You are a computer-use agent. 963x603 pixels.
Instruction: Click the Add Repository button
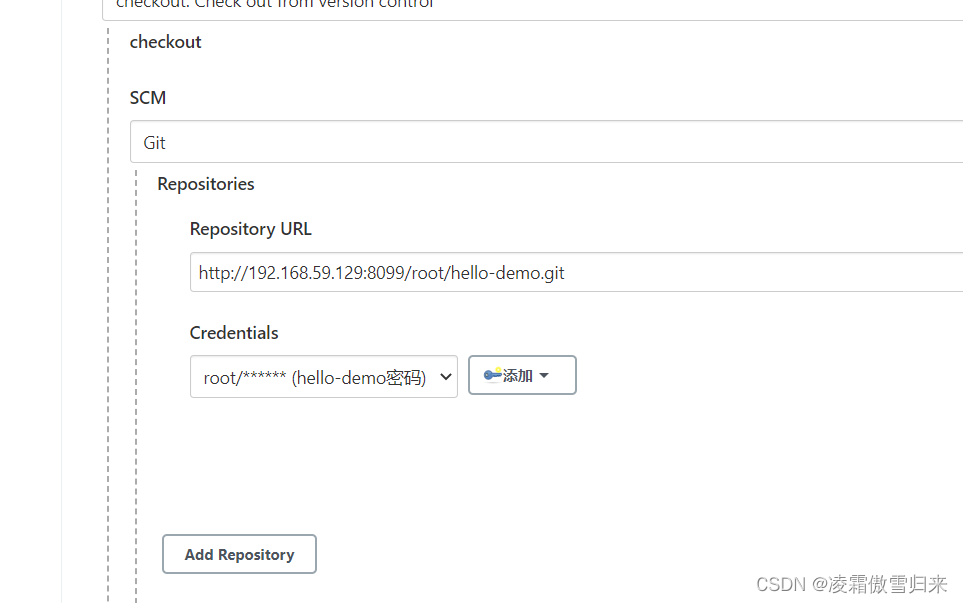pos(239,554)
